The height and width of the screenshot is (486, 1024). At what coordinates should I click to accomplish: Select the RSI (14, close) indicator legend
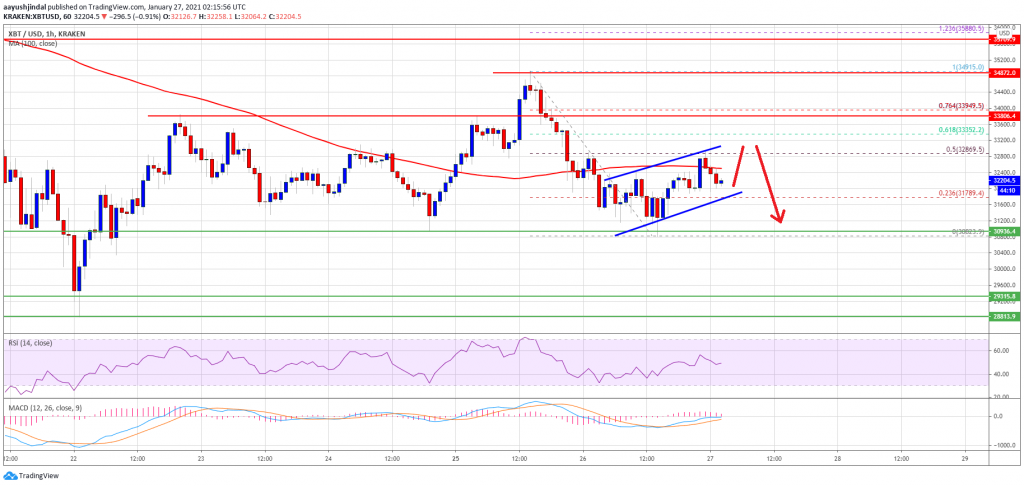pyautogui.click(x=30, y=342)
